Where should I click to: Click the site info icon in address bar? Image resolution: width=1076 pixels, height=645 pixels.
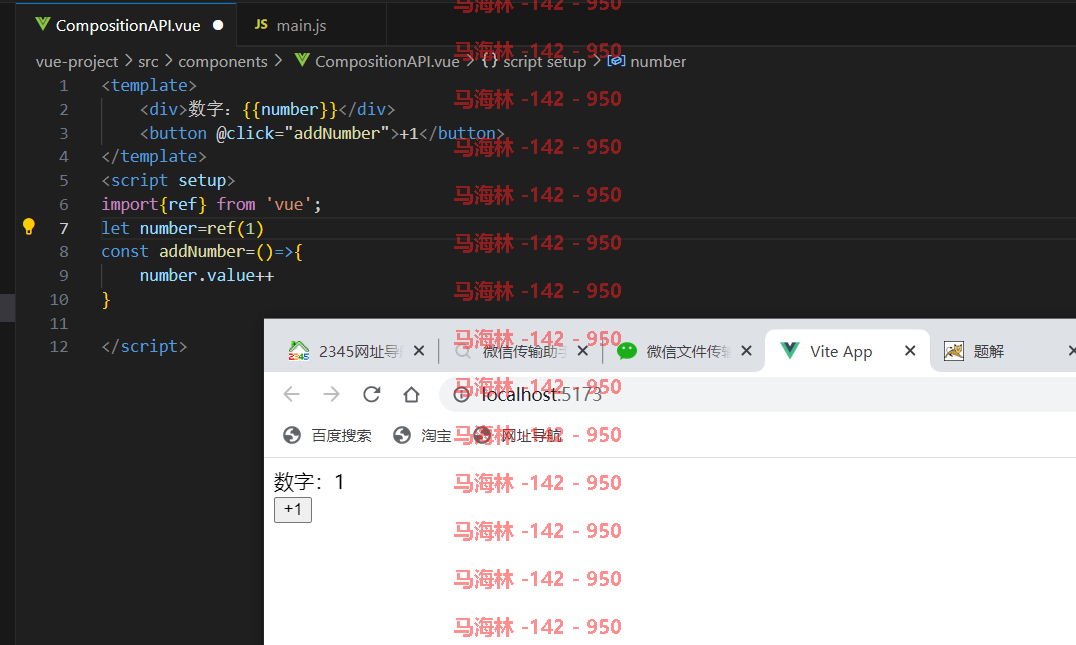[462, 395]
